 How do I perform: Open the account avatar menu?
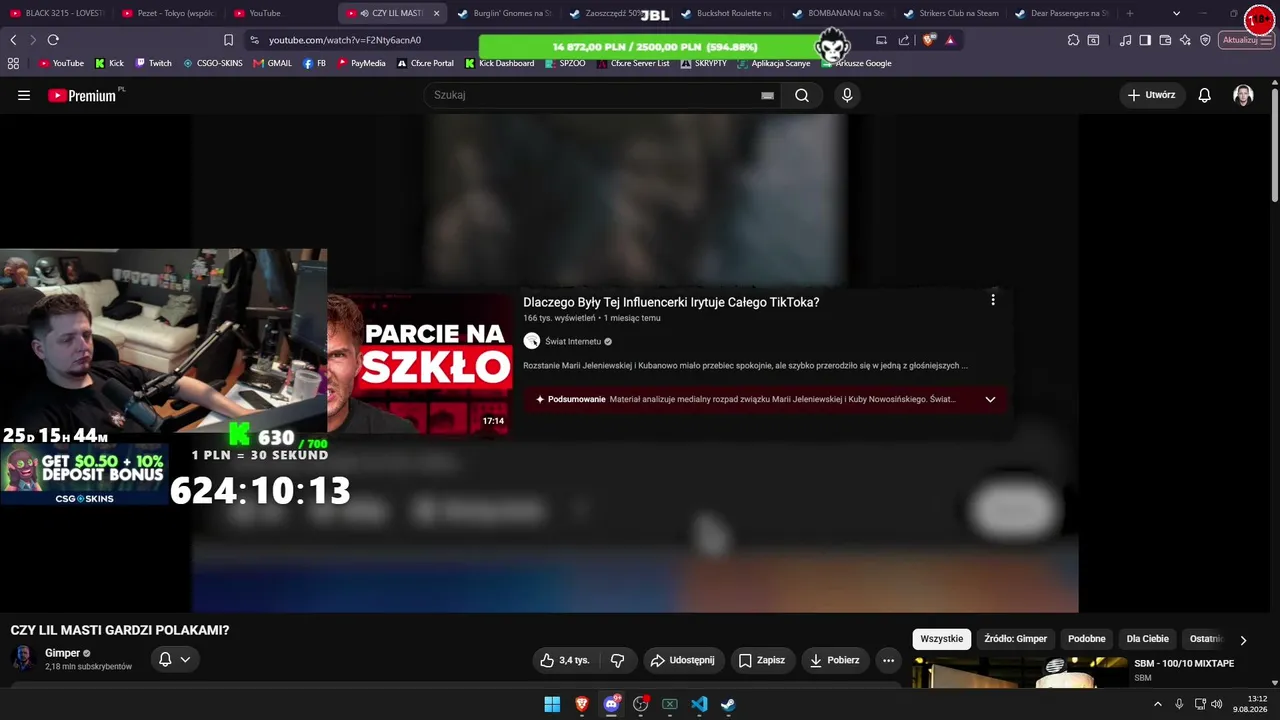tap(1243, 95)
